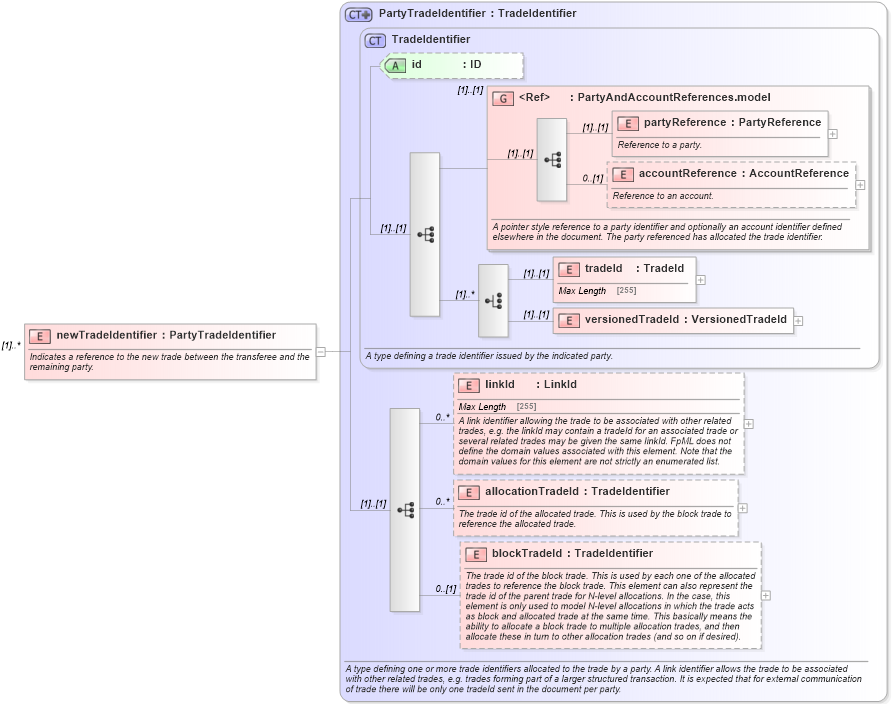Collapse the newTradeIdentifier element
Image resolution: width=892 pixels, height=704 pixels.
click(x=321, y=351)
